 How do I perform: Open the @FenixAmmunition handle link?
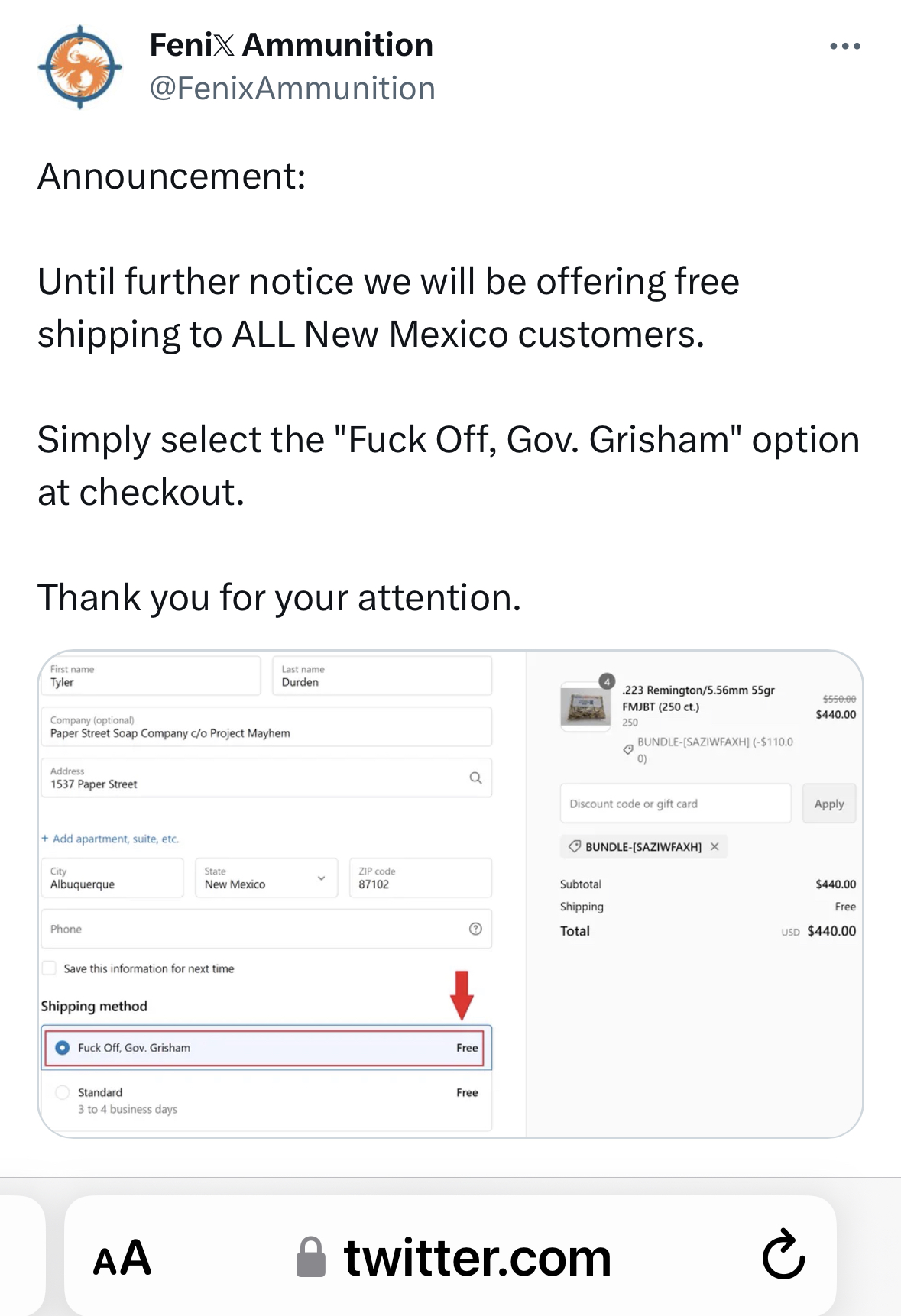pyautogui.click(x=292, y=89)
